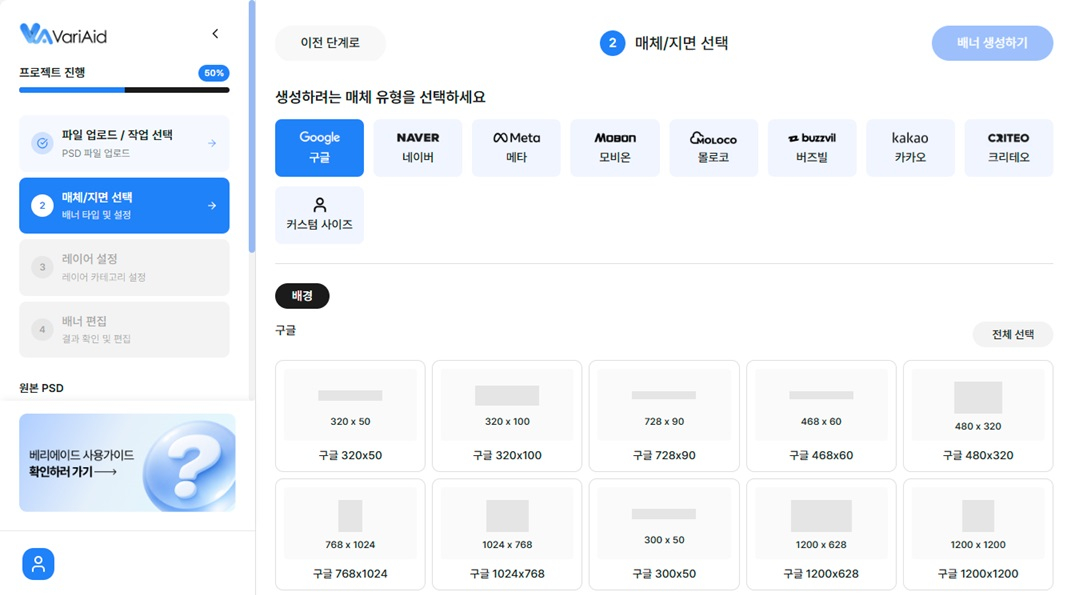Choose the Moloco 몰로코 media icon

click(713, 147)
